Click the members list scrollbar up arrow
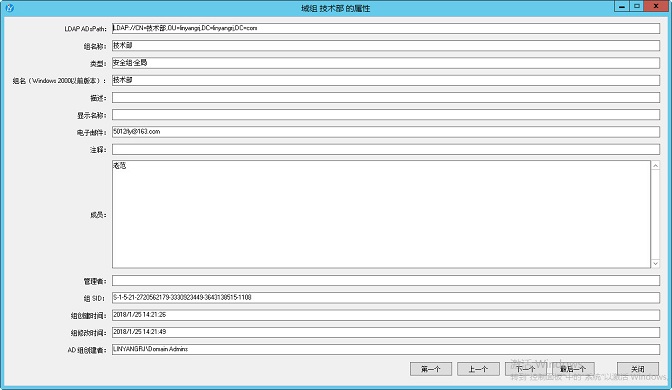672x390 pixels. (x=655, y=166)
